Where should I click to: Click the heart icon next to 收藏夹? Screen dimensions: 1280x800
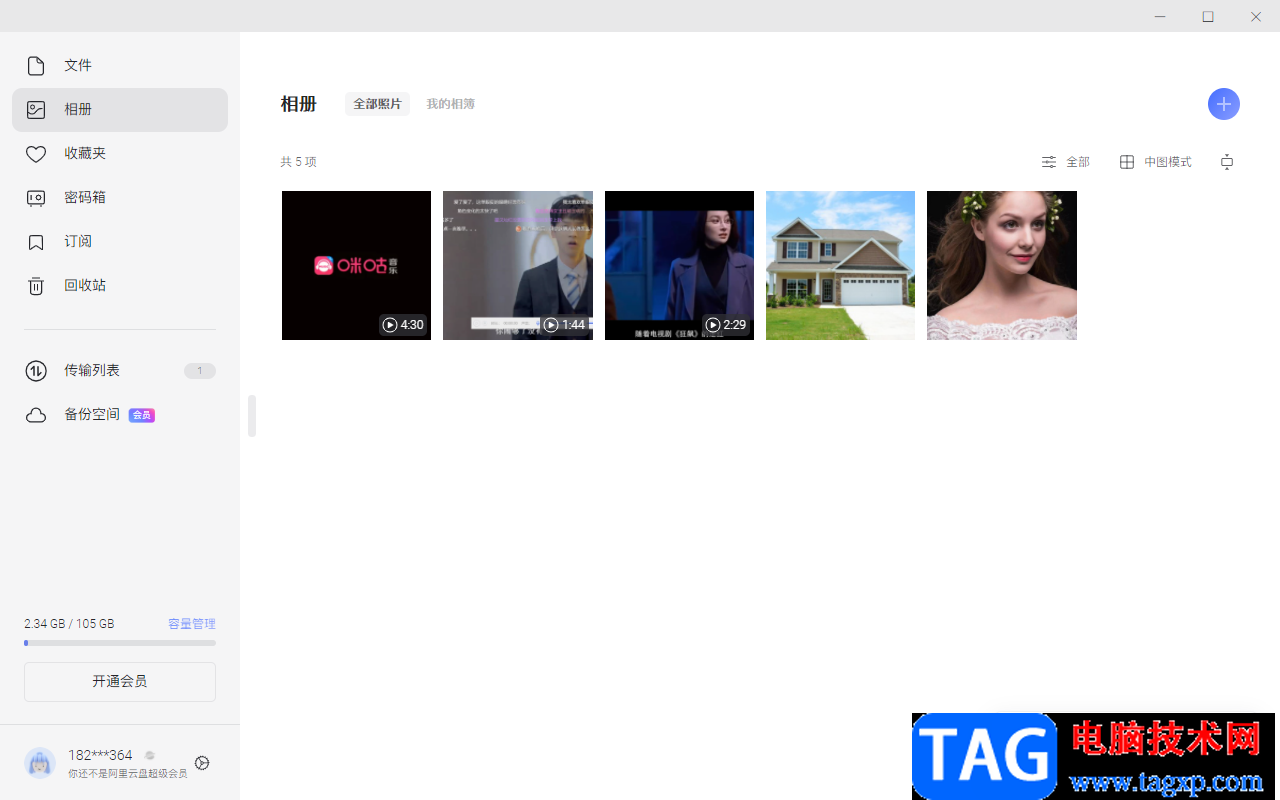tap(36, 154)
